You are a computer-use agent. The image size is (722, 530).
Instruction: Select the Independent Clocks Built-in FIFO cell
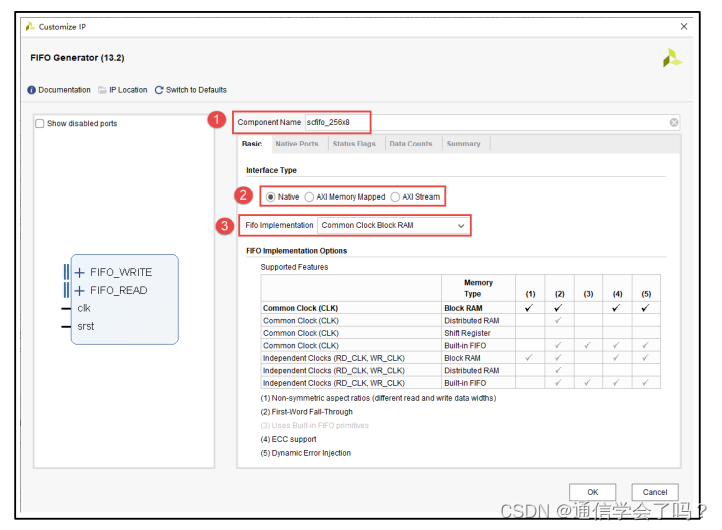pyautogui.click(x=478, y=383)
